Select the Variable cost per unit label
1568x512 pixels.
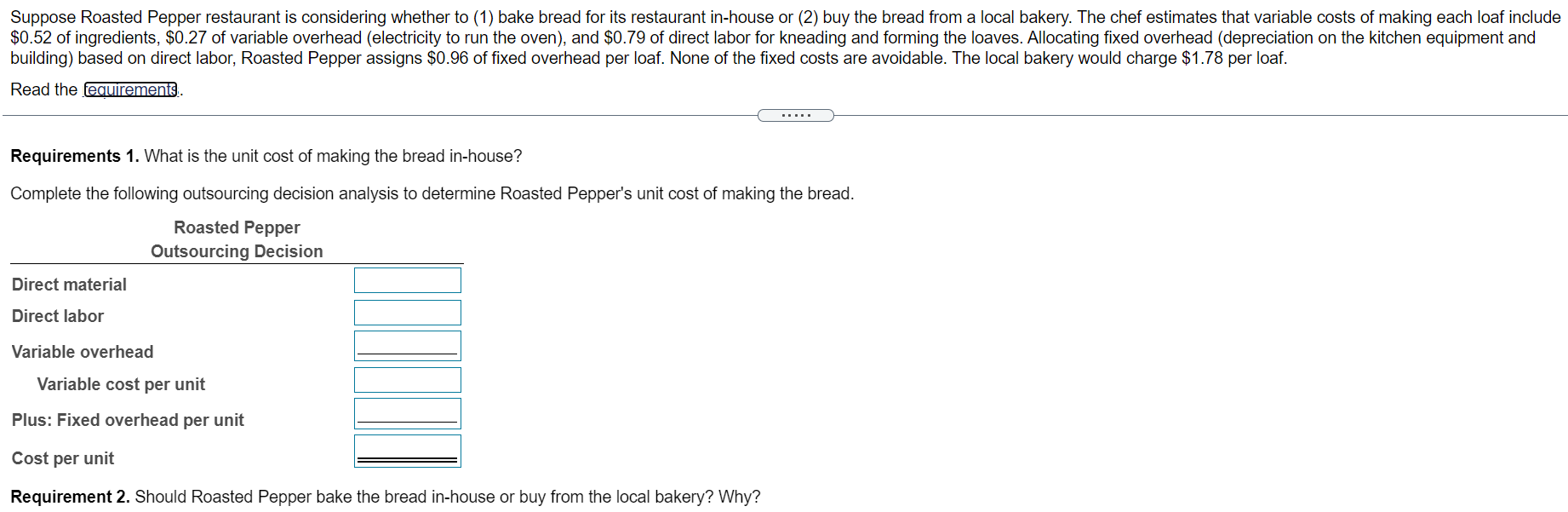(x=120, y=383)
